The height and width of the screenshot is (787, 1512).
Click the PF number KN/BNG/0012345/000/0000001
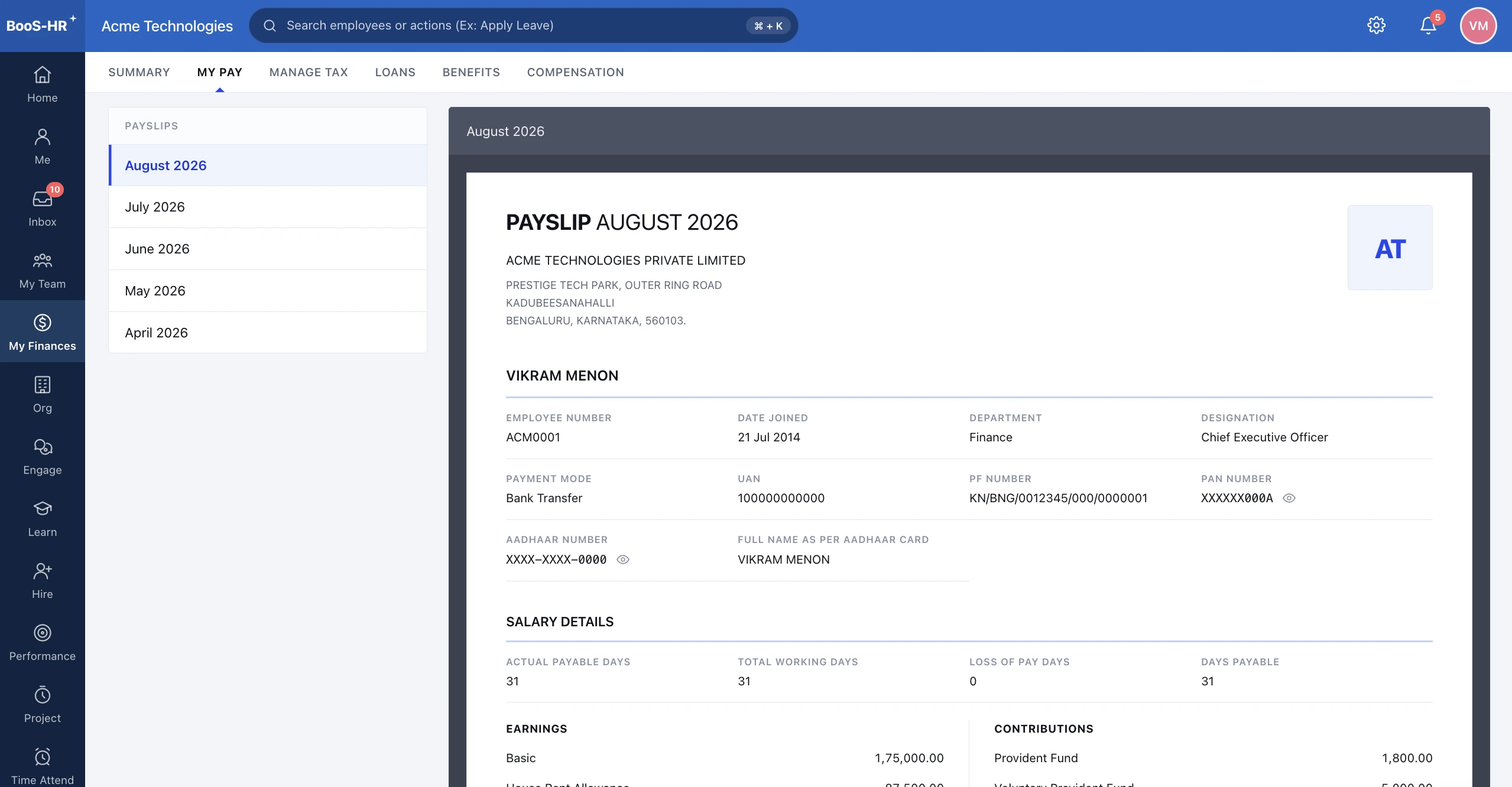tap(1058, 498)
